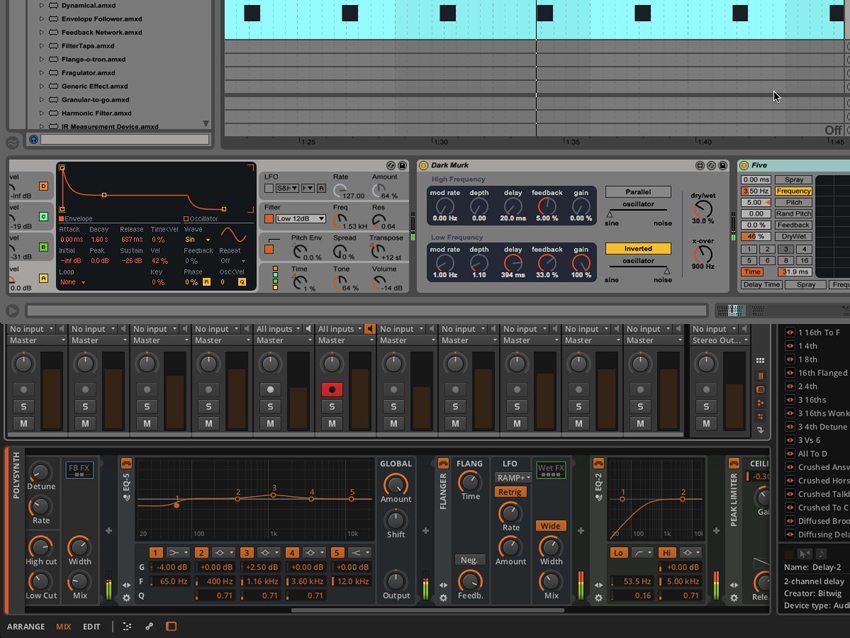Select the Envelope tab in Operator display
850x638 pixels.
pyautogui.click(x=75, y=218)
